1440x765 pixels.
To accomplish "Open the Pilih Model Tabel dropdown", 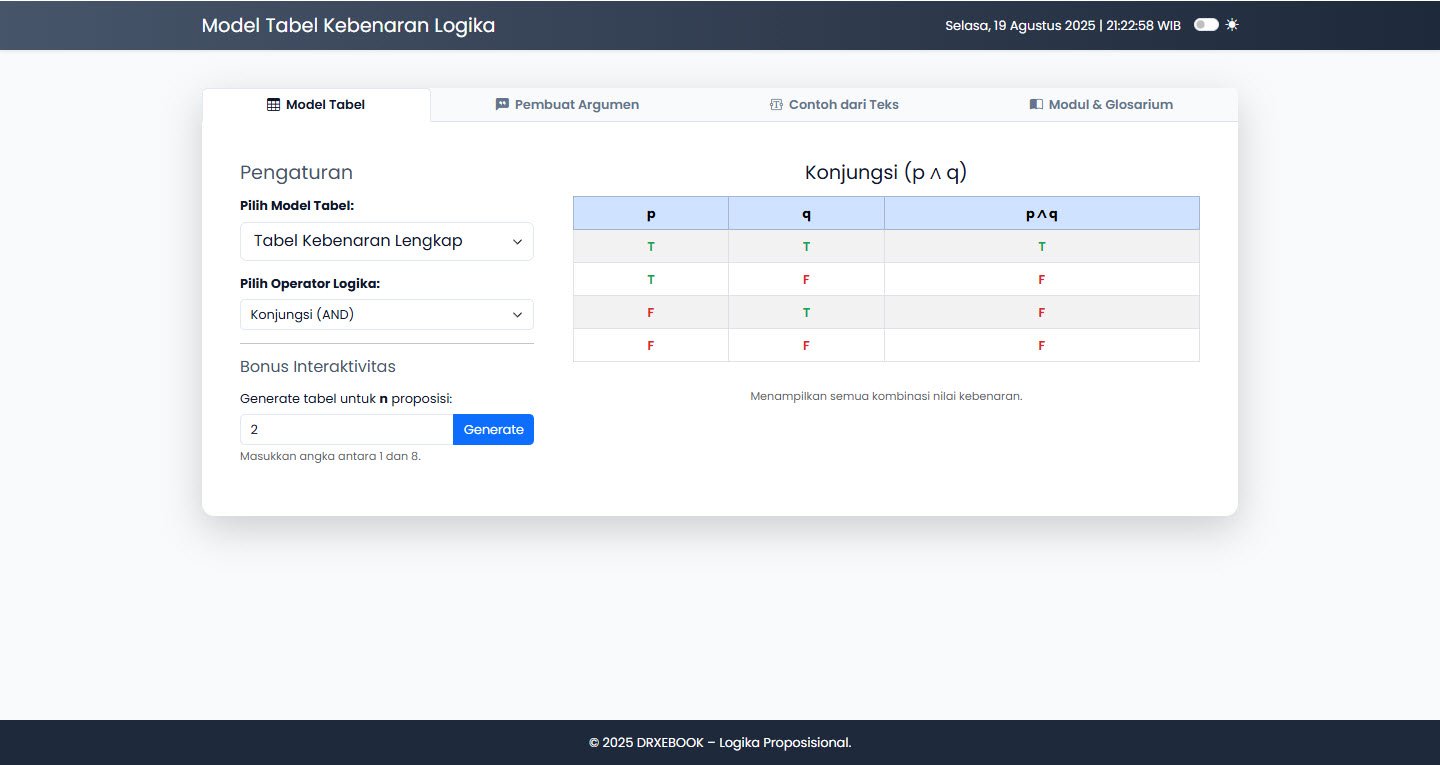I will 387,241.
